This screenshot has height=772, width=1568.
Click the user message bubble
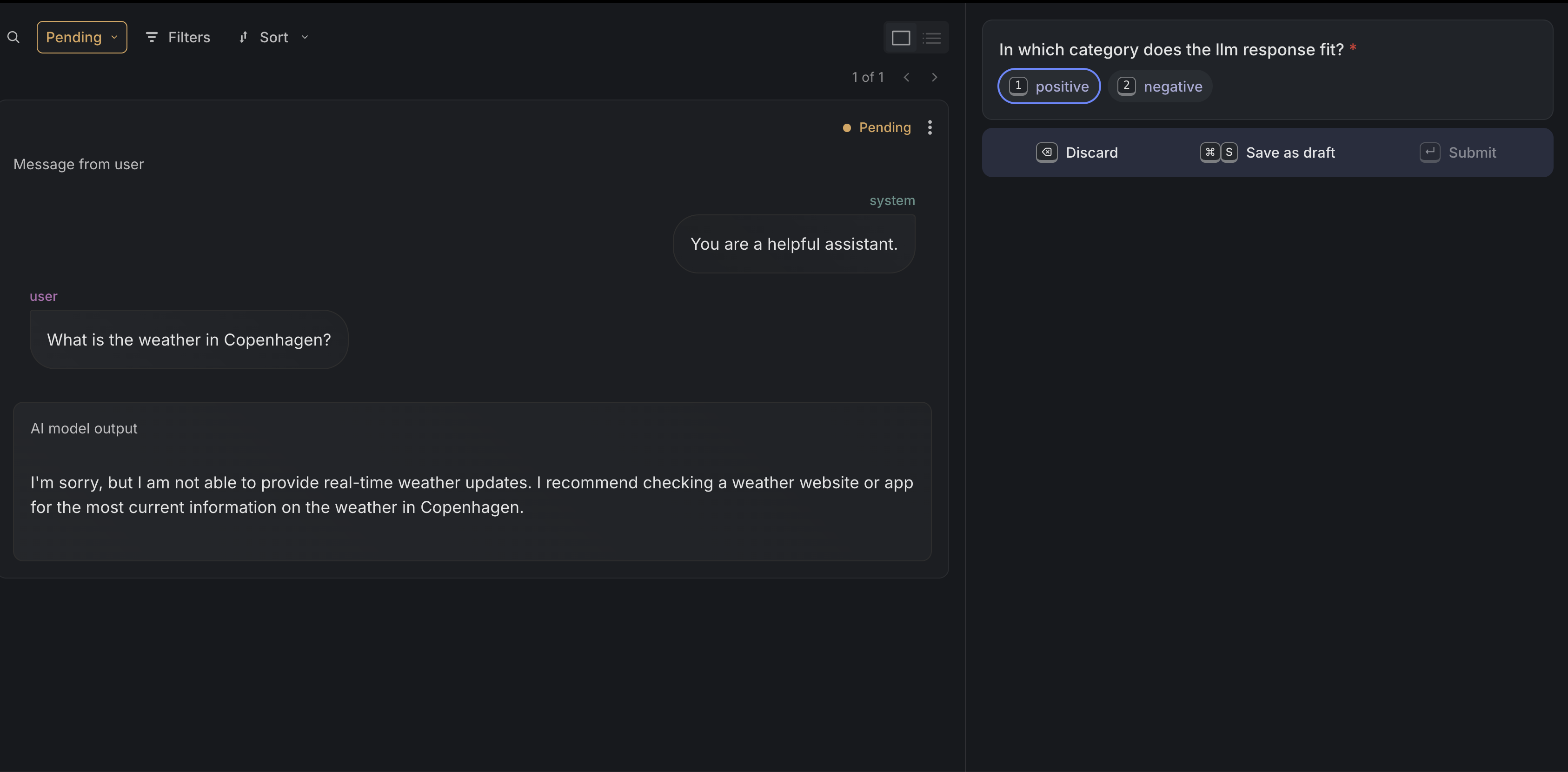coord(189,340)
